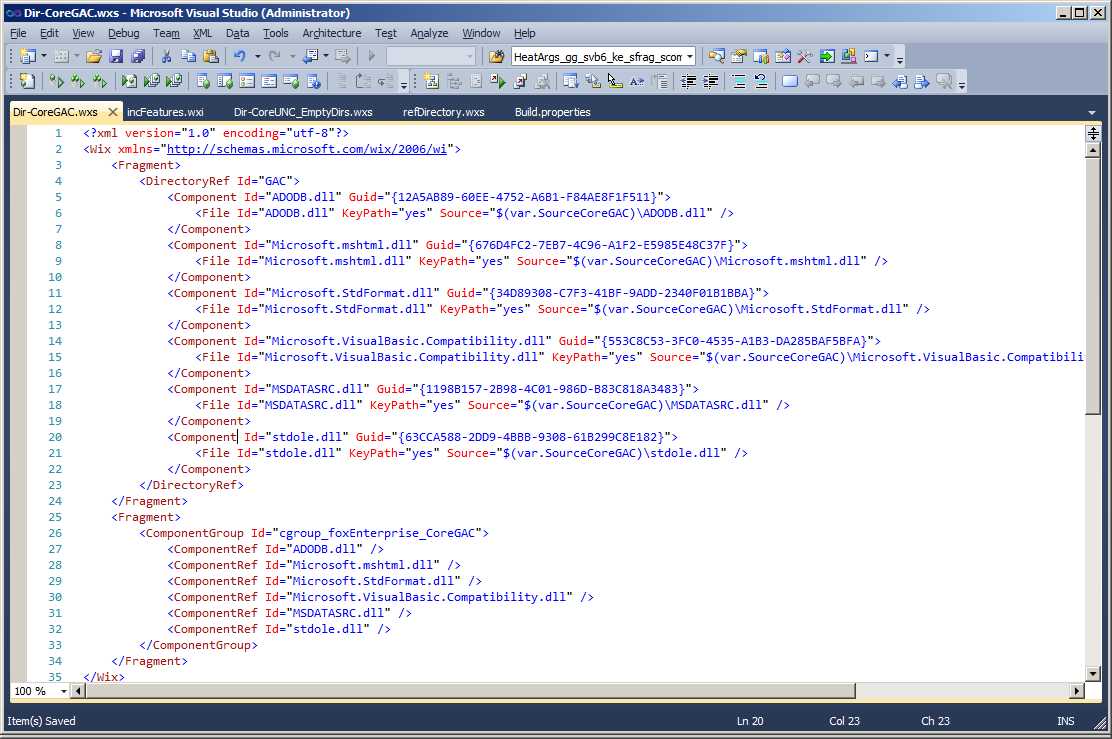Open Solution Explorer from the toolbar icon
Image resolution: width=1112 pixels, height=739 pixels.
pyautogui.click(x=716, y=56)
